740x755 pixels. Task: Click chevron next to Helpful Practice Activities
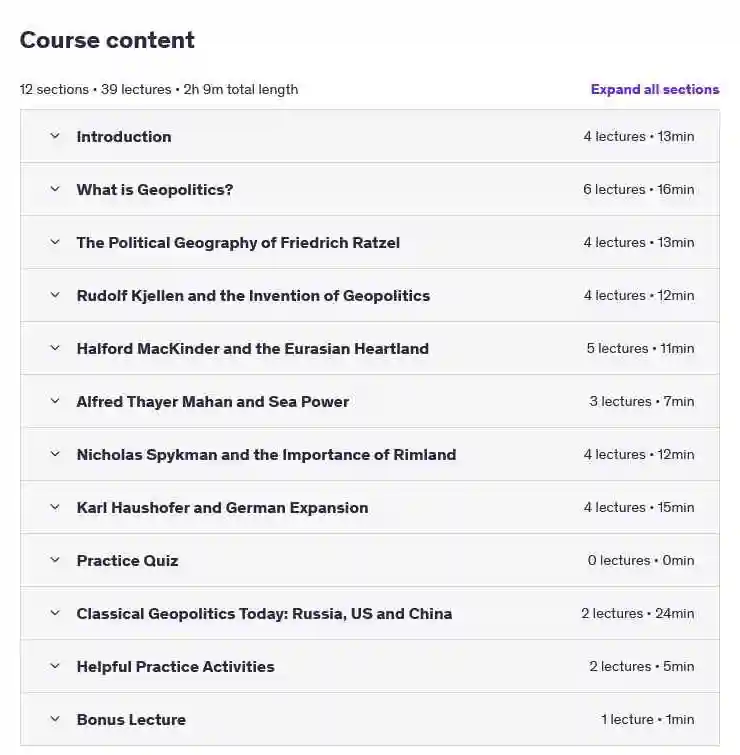[55, 666]
